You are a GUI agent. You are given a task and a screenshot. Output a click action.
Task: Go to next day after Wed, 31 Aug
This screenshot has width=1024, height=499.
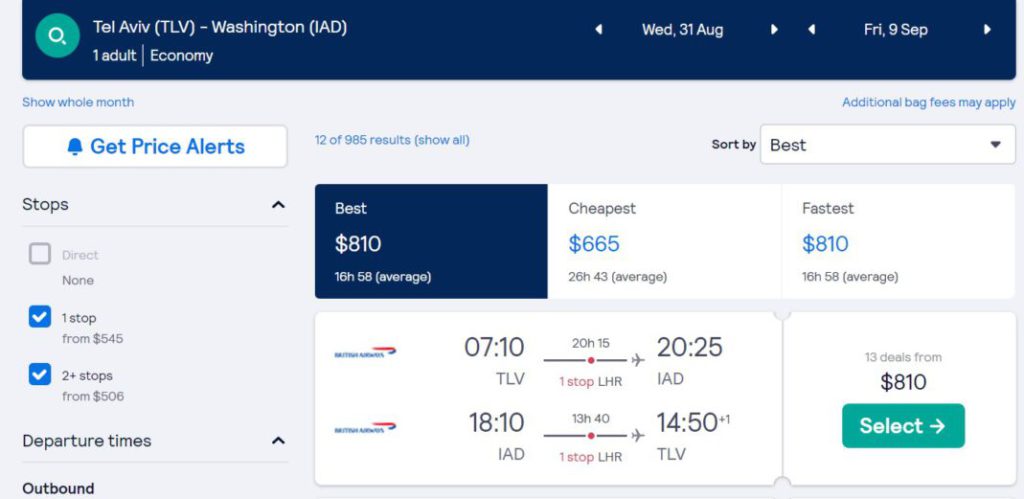click(x=774, y=29)
